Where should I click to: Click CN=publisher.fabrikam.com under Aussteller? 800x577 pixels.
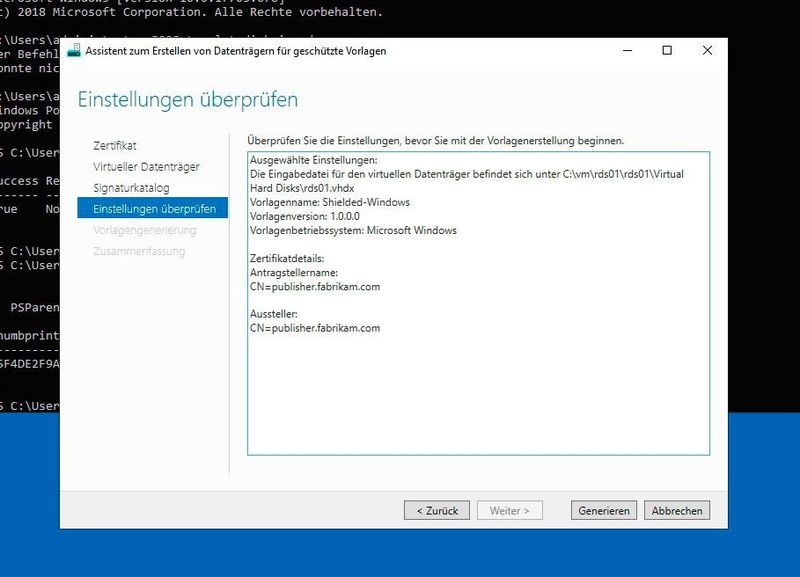click(x=315, y=328)
